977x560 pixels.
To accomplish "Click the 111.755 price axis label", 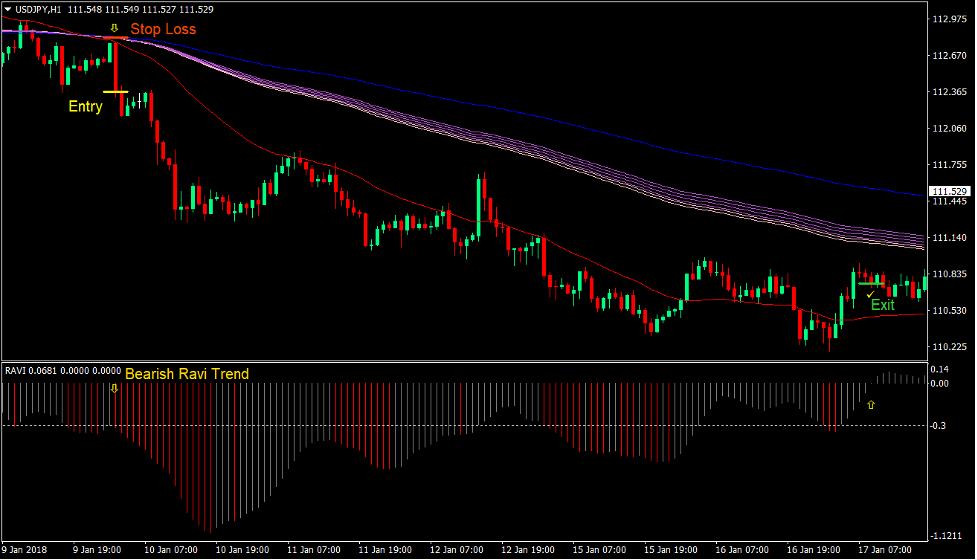I will (950, 164).
